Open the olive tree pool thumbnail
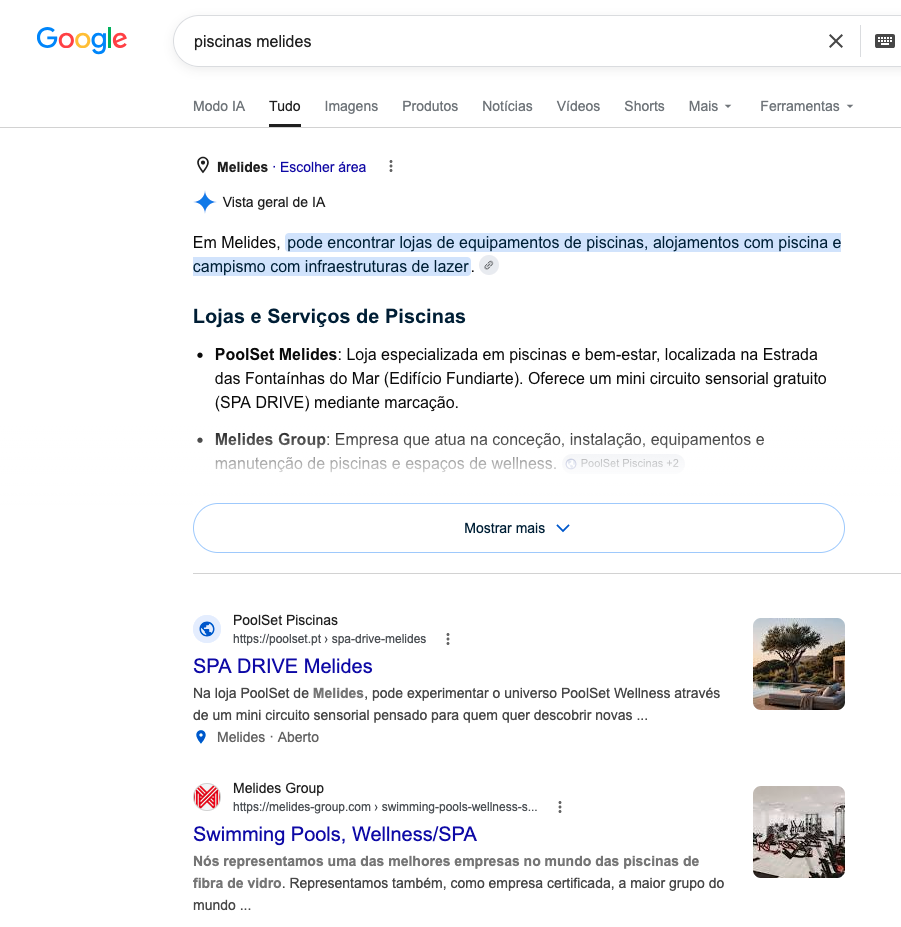901x927 pixels. (x=799, y=663)
